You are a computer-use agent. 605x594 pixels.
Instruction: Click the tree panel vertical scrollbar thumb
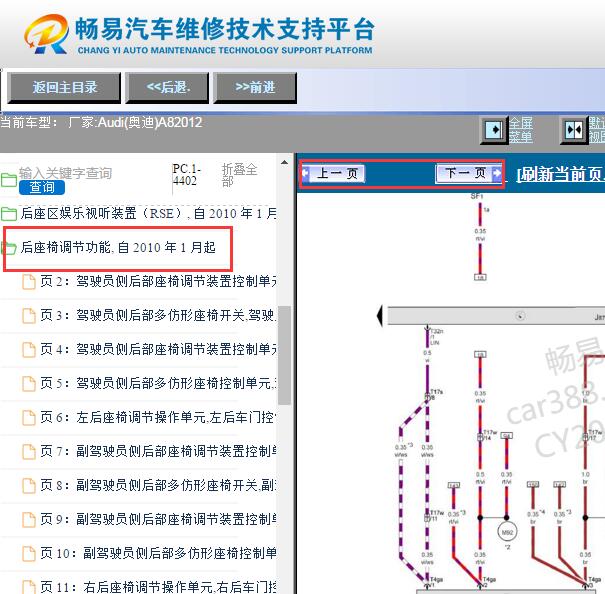click(284, 355)
